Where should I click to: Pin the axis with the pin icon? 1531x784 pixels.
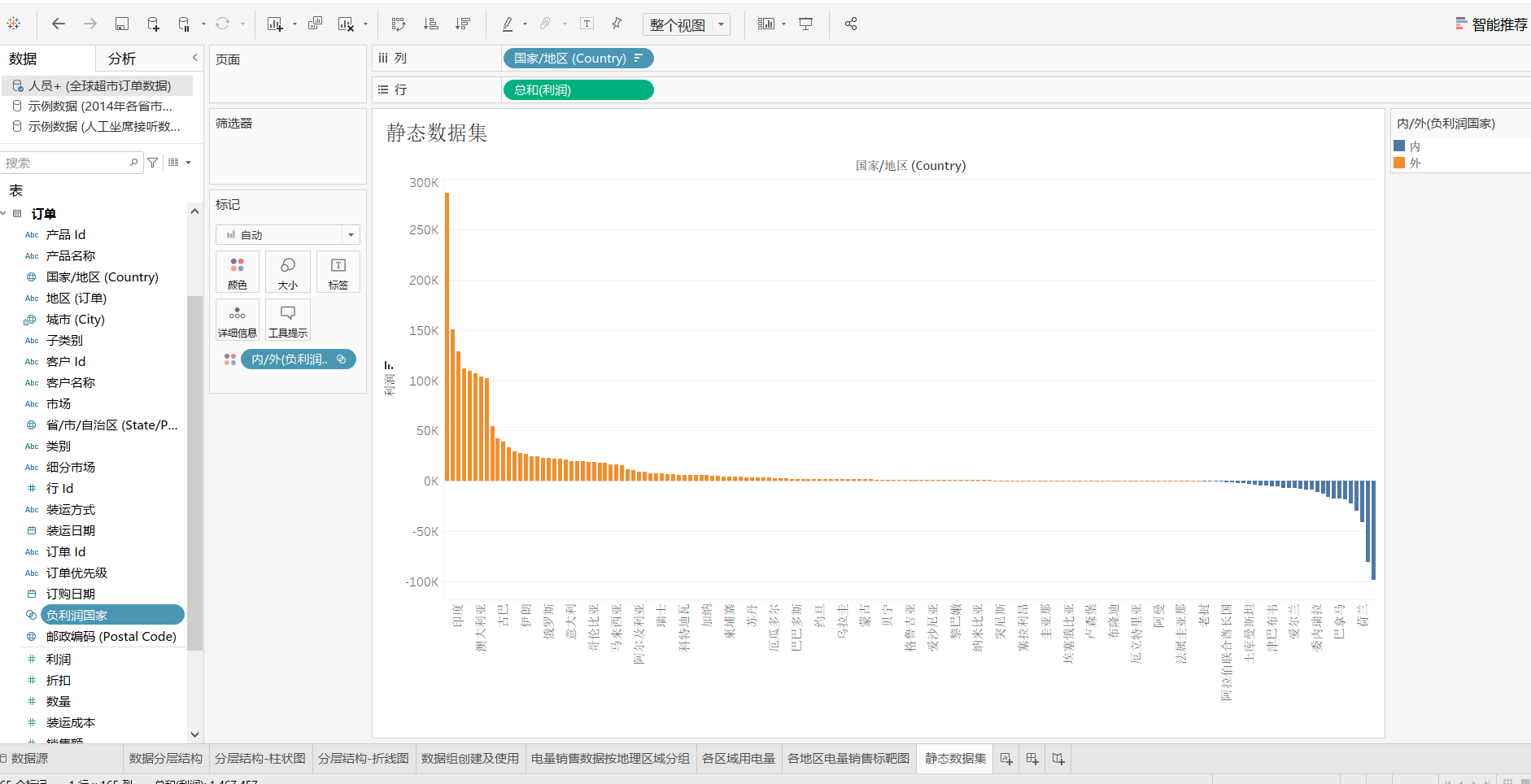(x=617, y=24)
